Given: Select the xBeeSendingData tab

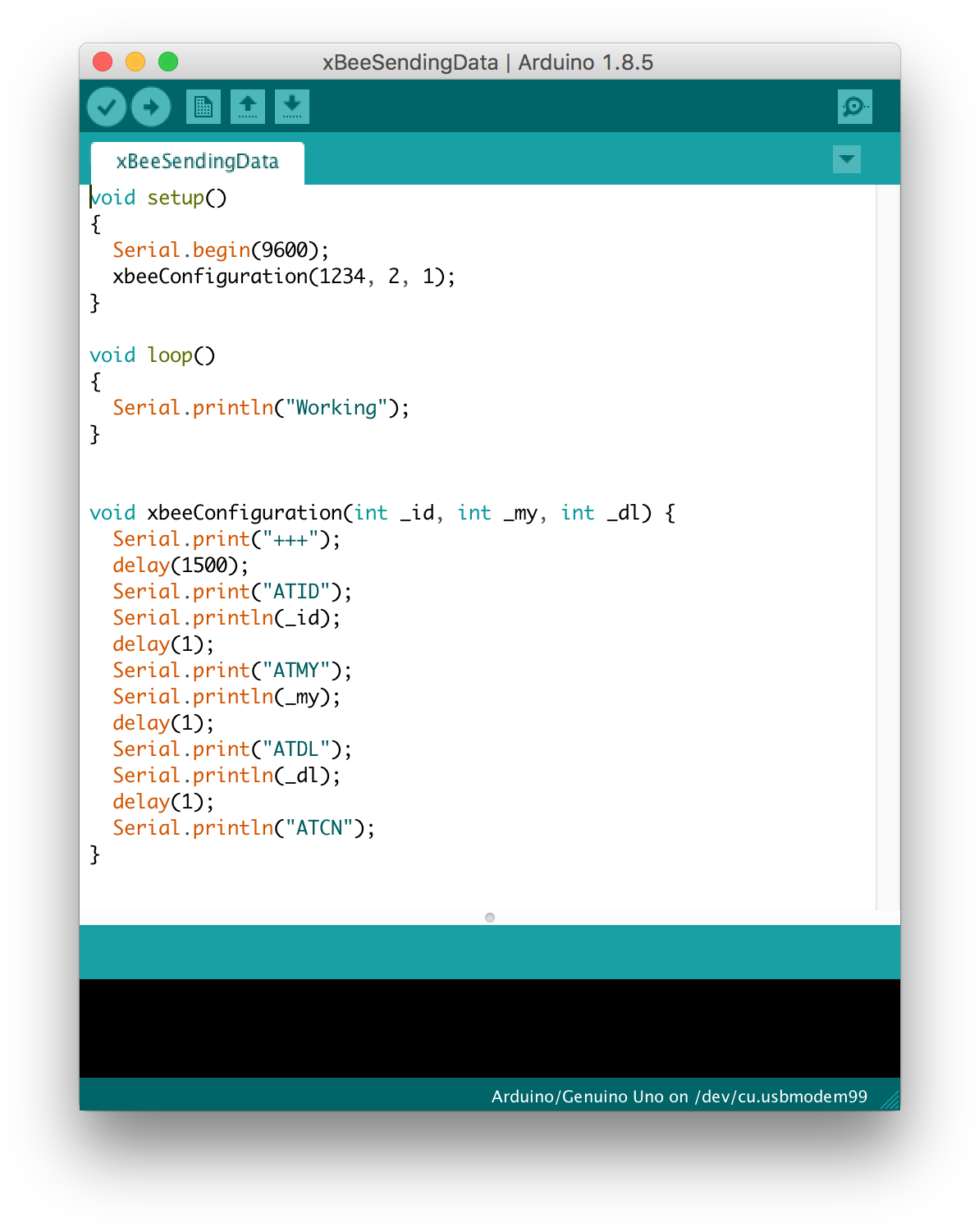Looking at the screenshot, I should (x=197, y=162).
